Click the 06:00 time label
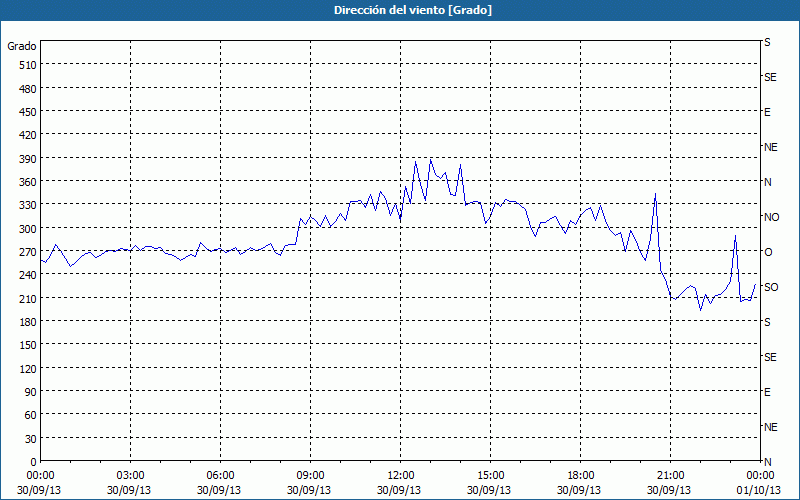Screen dimensions: 800x500 tap(220, 476)
